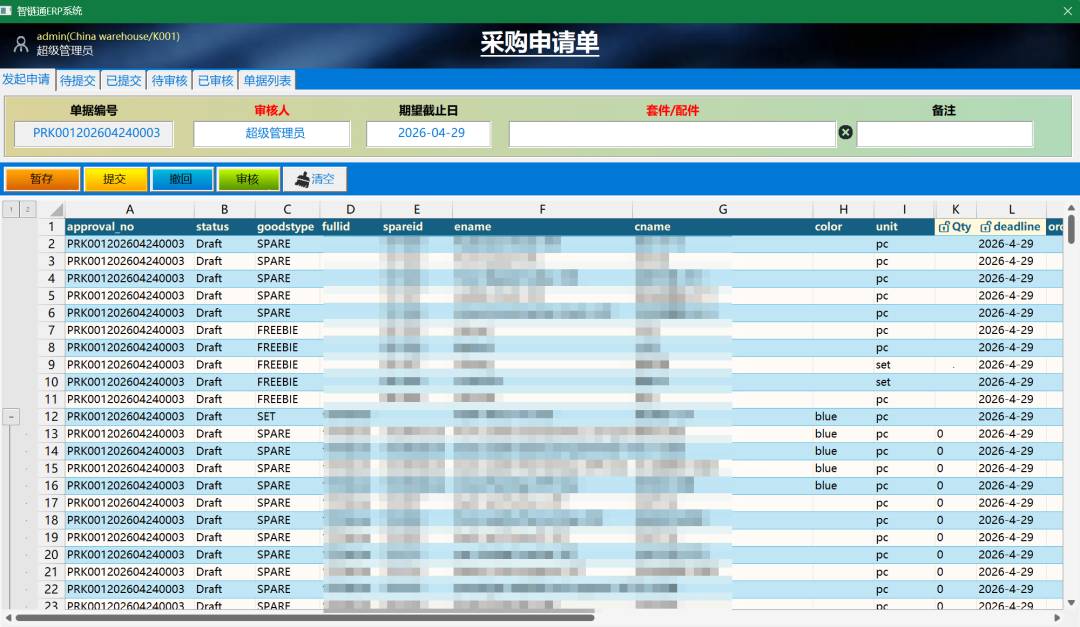Click the empty 备注 input field
The height and width of the screenshot is (627, 1080).
click(x=945, y=134)
